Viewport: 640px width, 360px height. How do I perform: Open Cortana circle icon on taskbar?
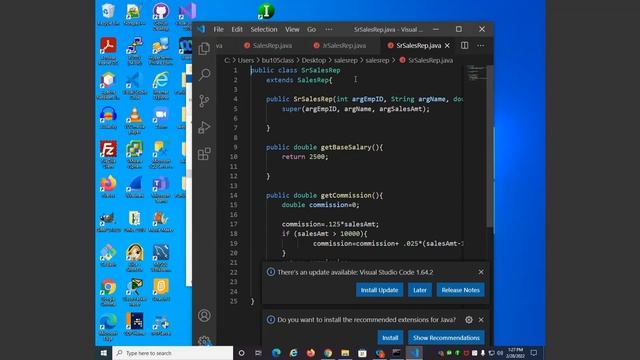[241, 353]
